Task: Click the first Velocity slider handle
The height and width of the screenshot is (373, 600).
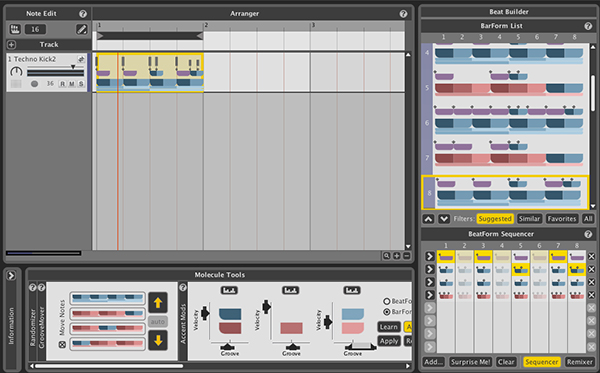Action: coord(205,313)
